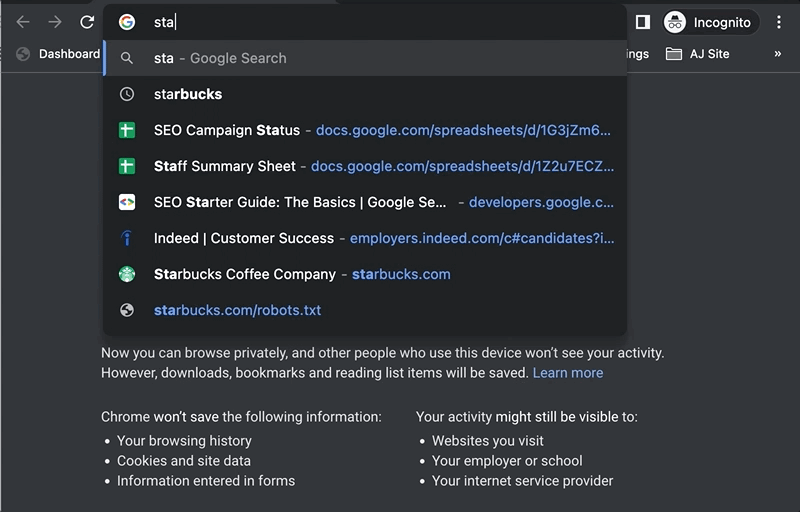Open the Starbucks Coffee Company suggestion
This screenshot has width=800, height=512.
pos(365,274)
